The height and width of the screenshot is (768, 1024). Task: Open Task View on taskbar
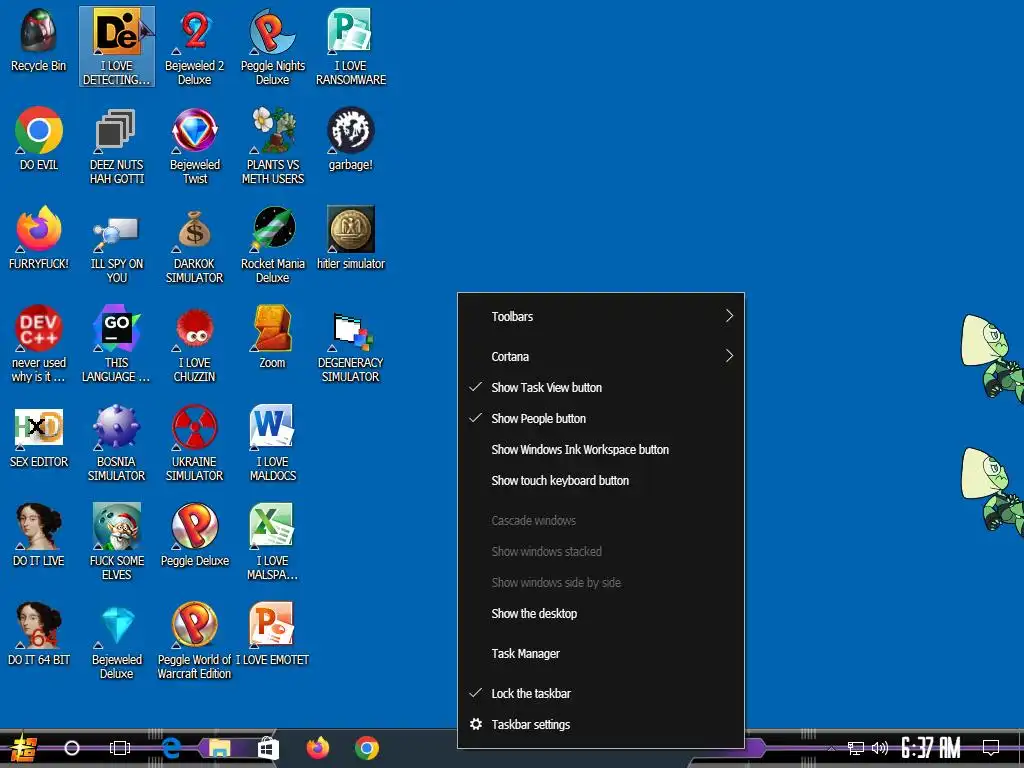point(120,748)
